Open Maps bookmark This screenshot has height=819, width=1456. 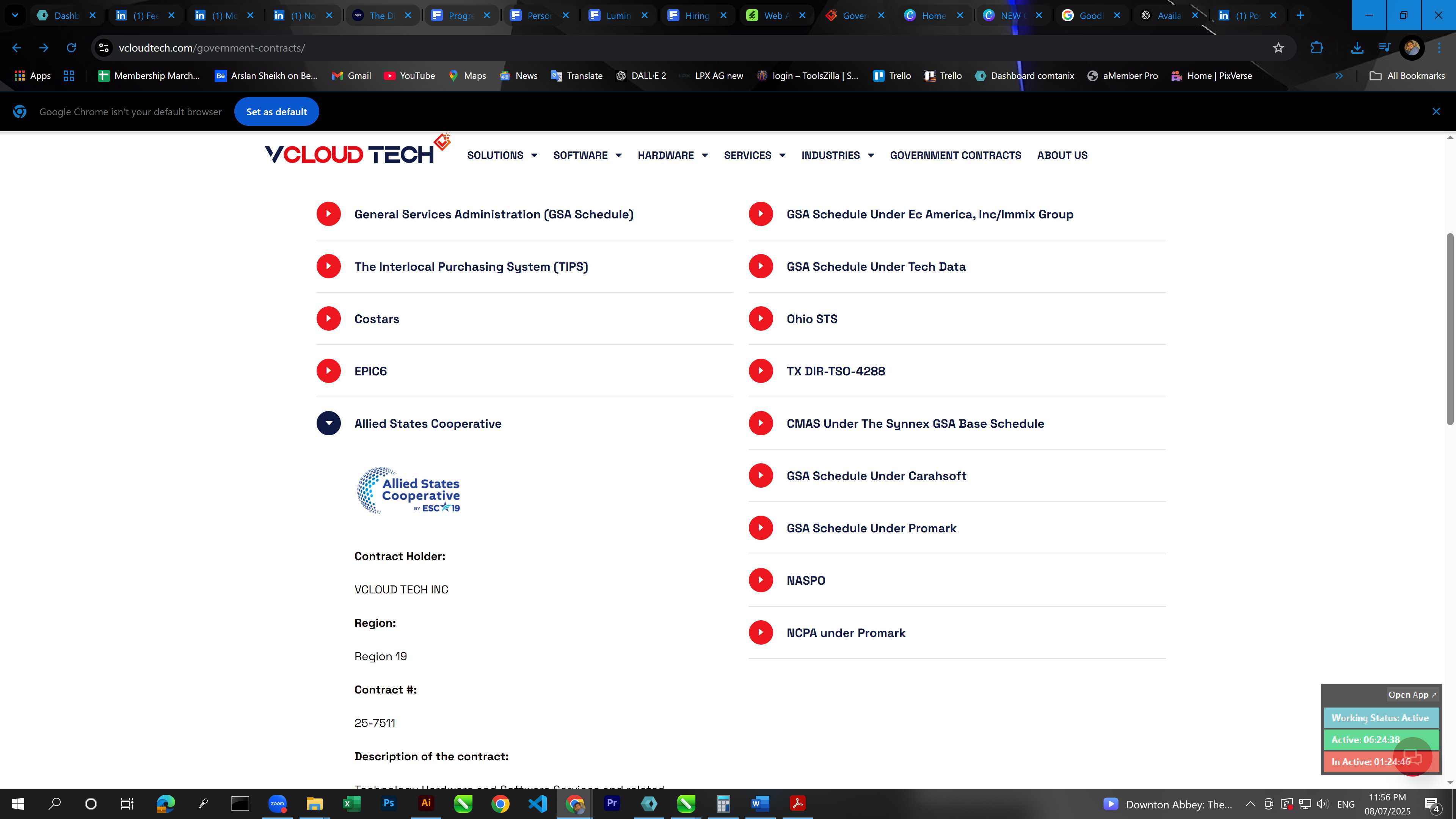[467, 76]
